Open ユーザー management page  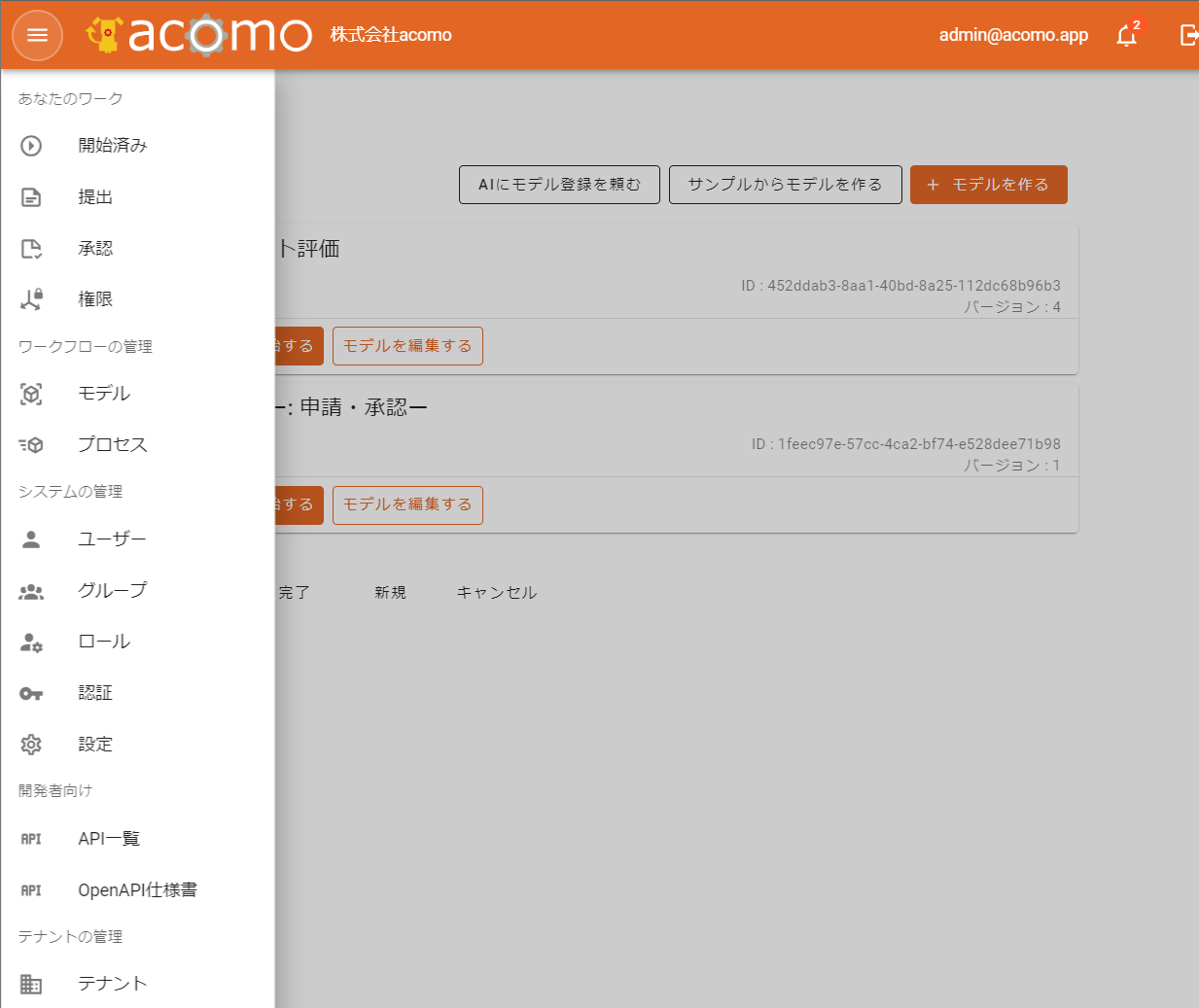pos(112,539)
